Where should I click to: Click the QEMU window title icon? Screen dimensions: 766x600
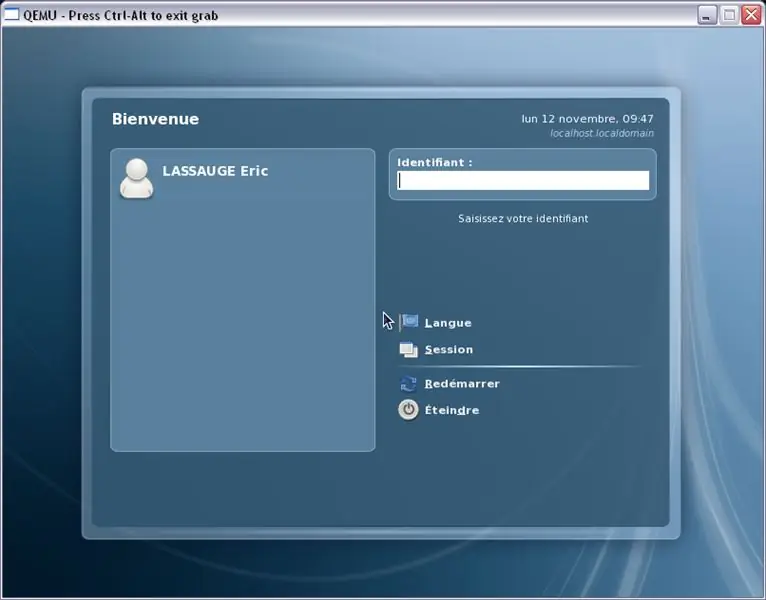pos(12,15)
